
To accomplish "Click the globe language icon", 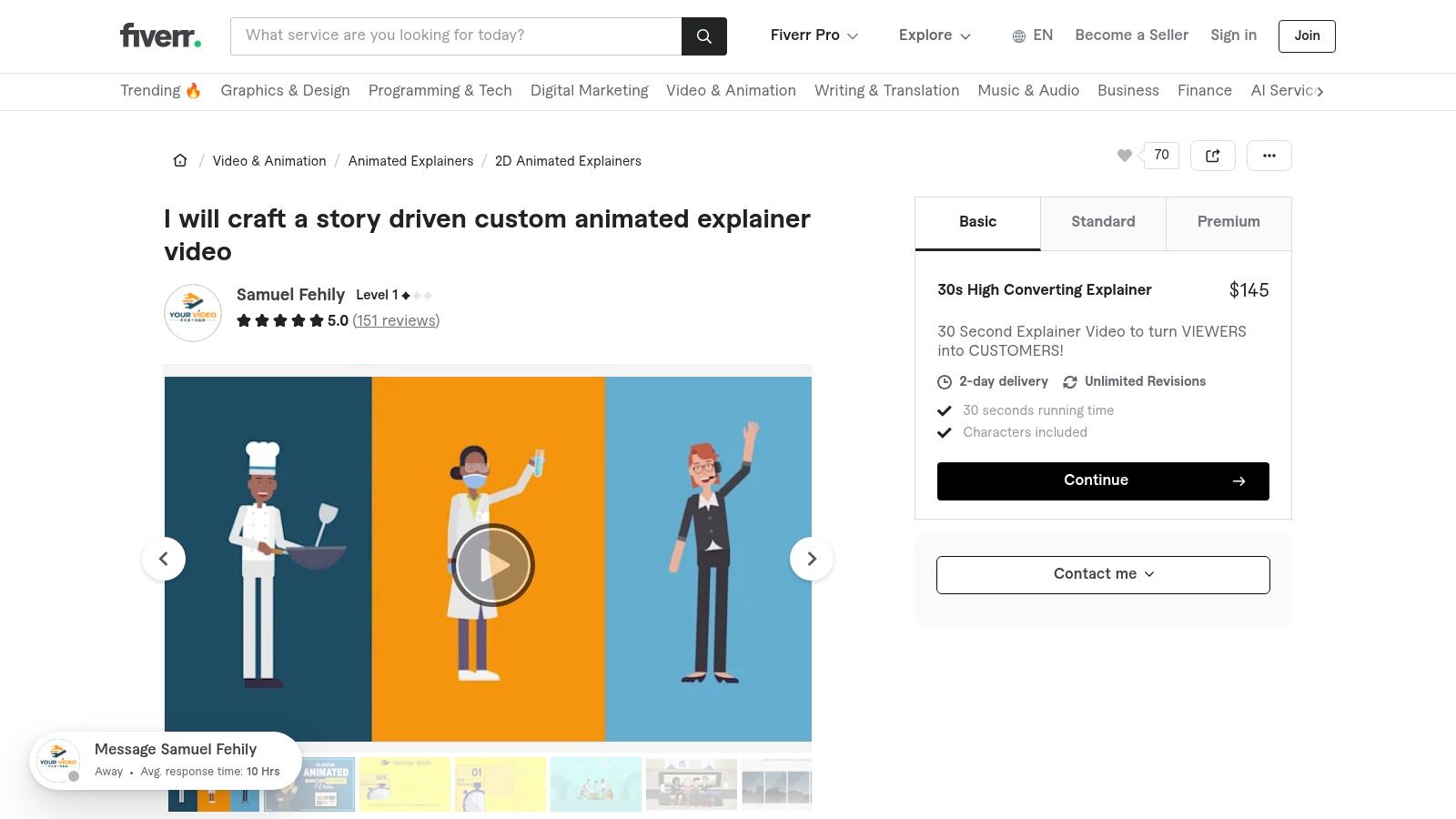I will click(1017, 35).
